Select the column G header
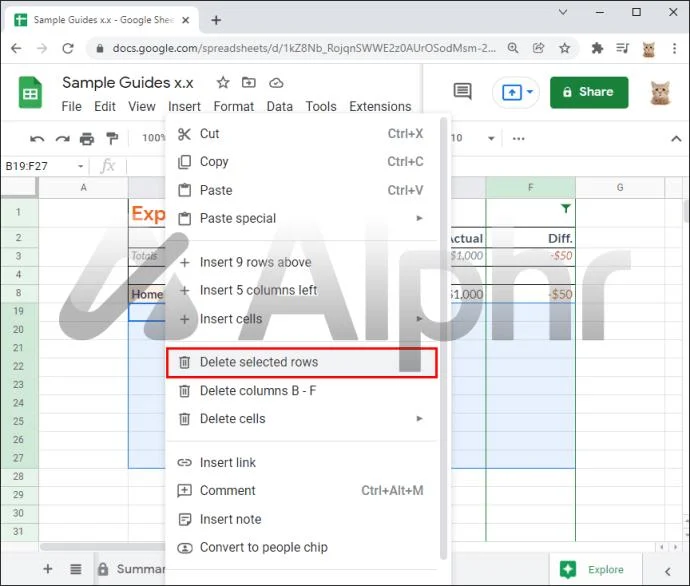This screenshot has width=690, height=586. 620,188
